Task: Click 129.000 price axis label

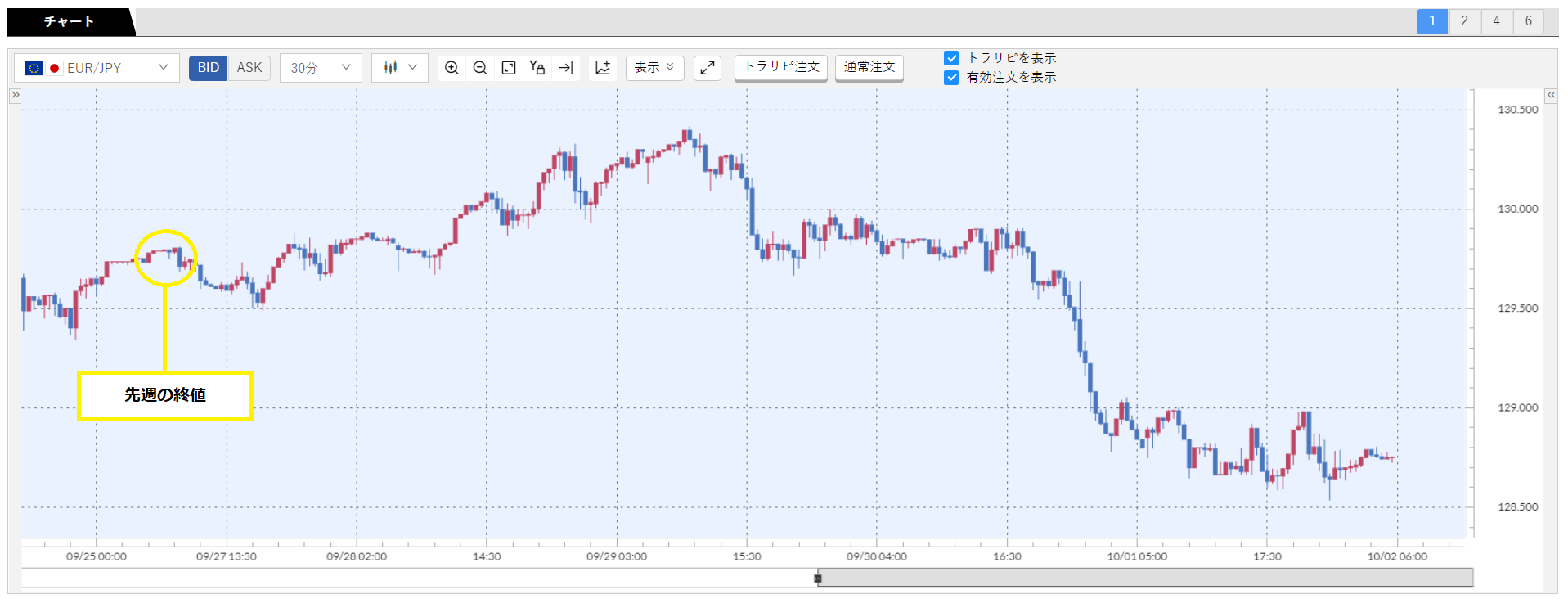Action: 1517,407
